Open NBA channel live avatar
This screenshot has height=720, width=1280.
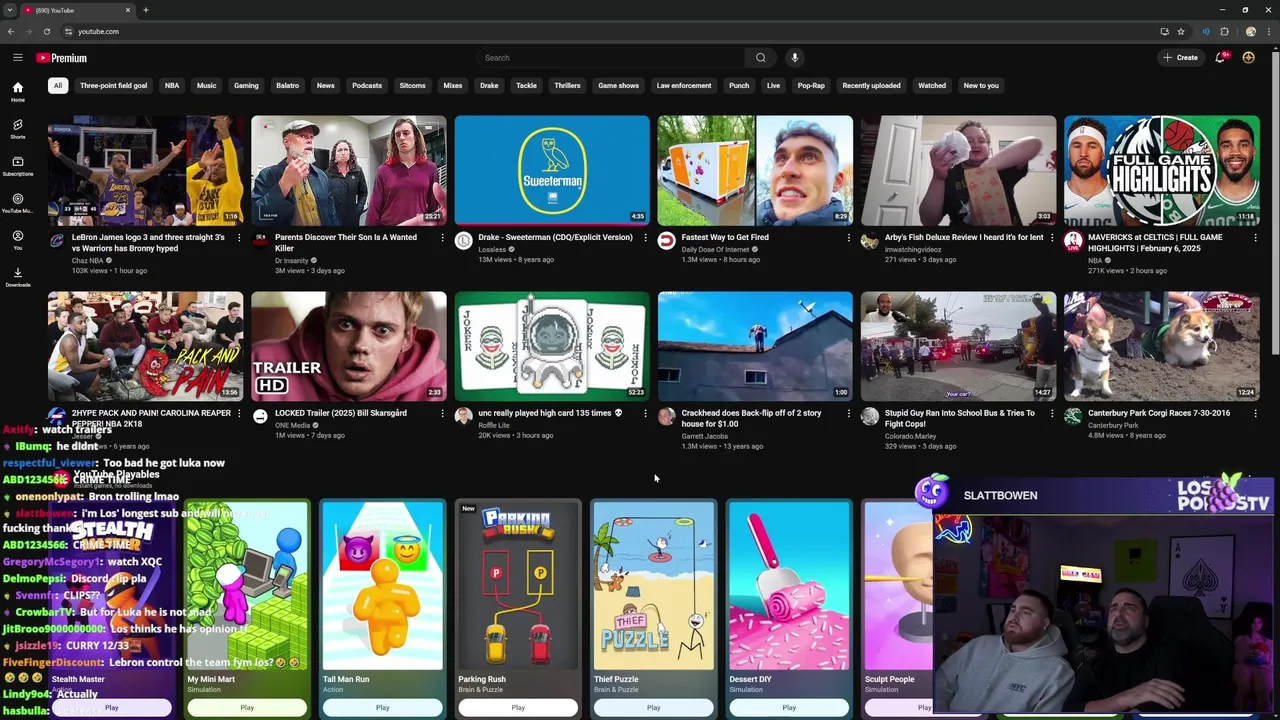pos(1073,241)
